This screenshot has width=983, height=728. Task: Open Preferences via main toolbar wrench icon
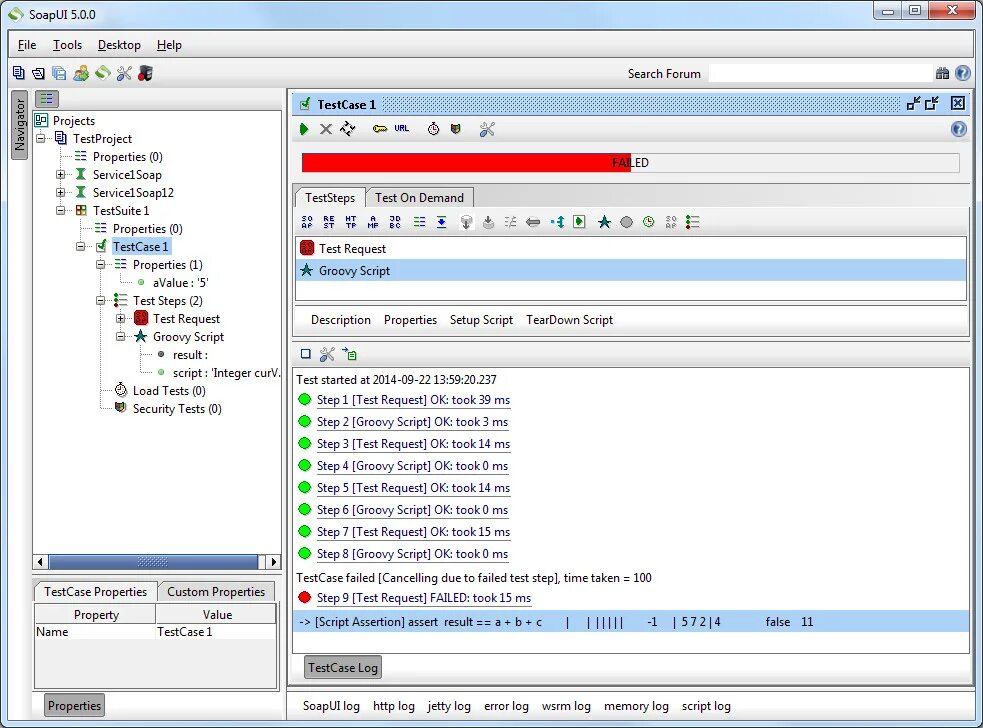124,73
